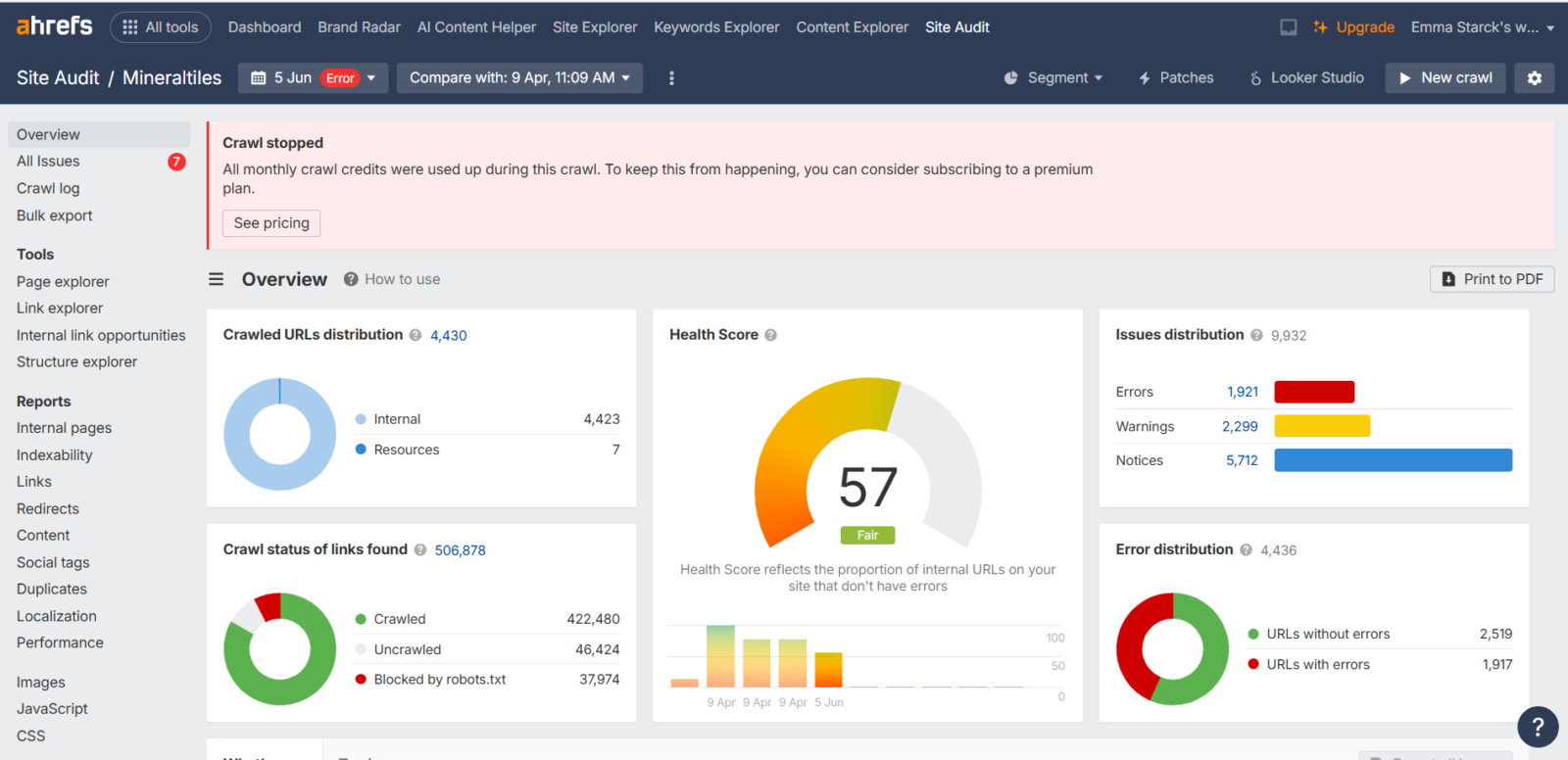
Task: Open Patches
Action: [1176, 78]
